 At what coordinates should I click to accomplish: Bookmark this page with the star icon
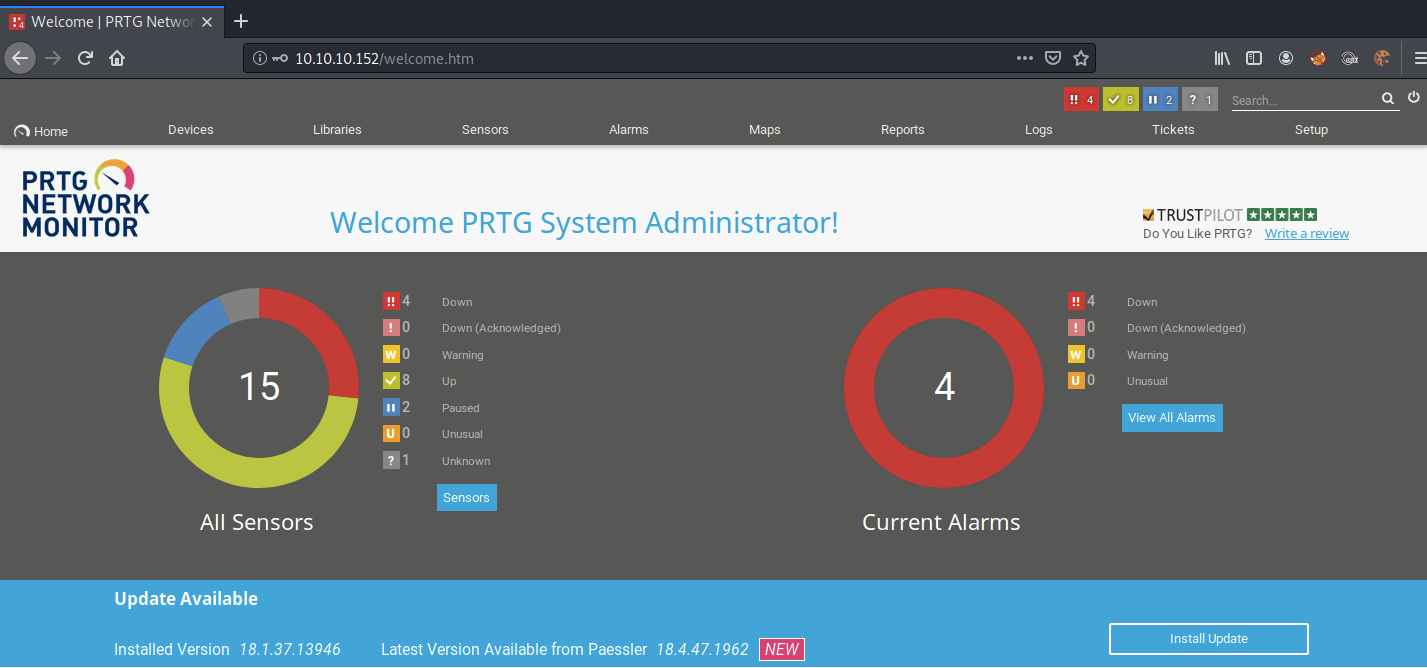coord(1081,58)
